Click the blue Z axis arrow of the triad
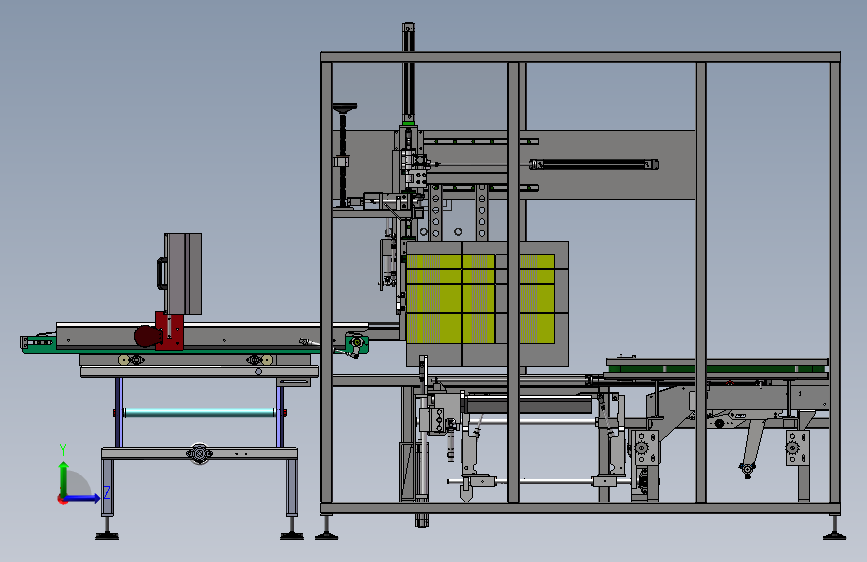This screenshot has height=562, width=867. 83,498
